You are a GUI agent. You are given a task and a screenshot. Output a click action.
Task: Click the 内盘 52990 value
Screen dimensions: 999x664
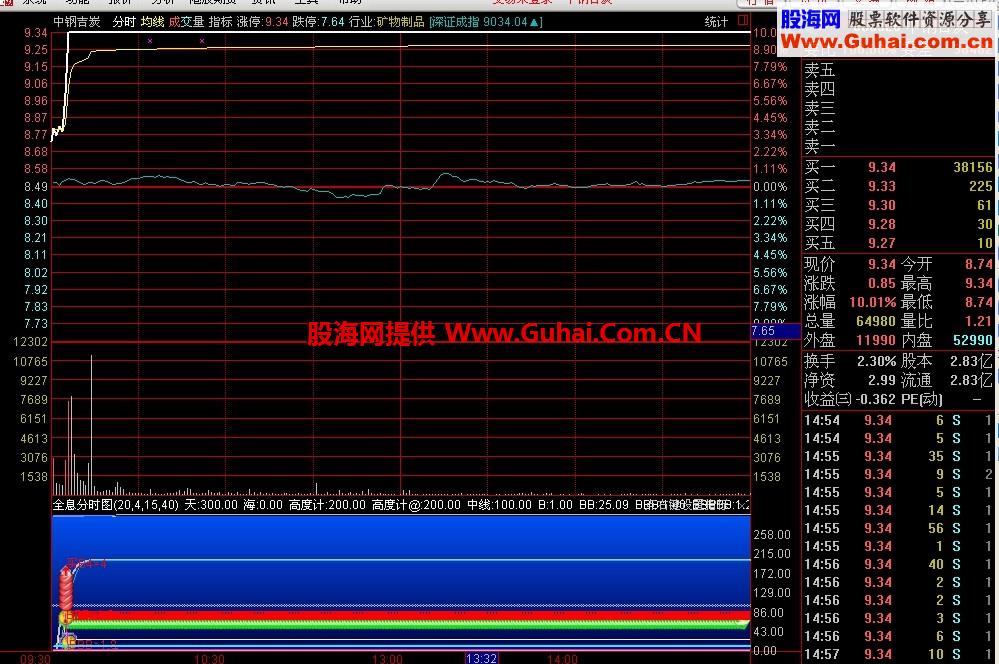973,340
